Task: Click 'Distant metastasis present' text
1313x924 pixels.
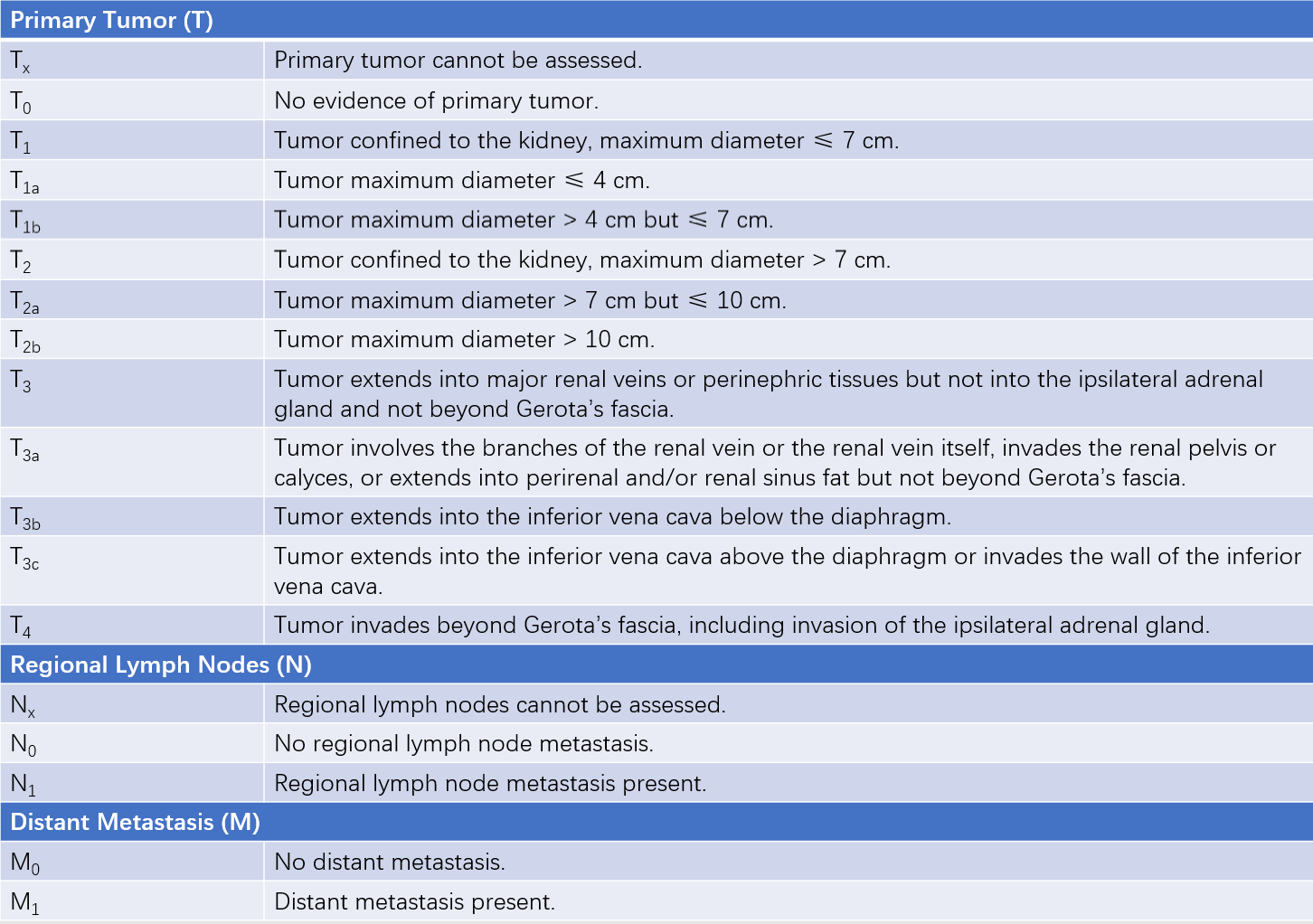Action: pos(415,902)
